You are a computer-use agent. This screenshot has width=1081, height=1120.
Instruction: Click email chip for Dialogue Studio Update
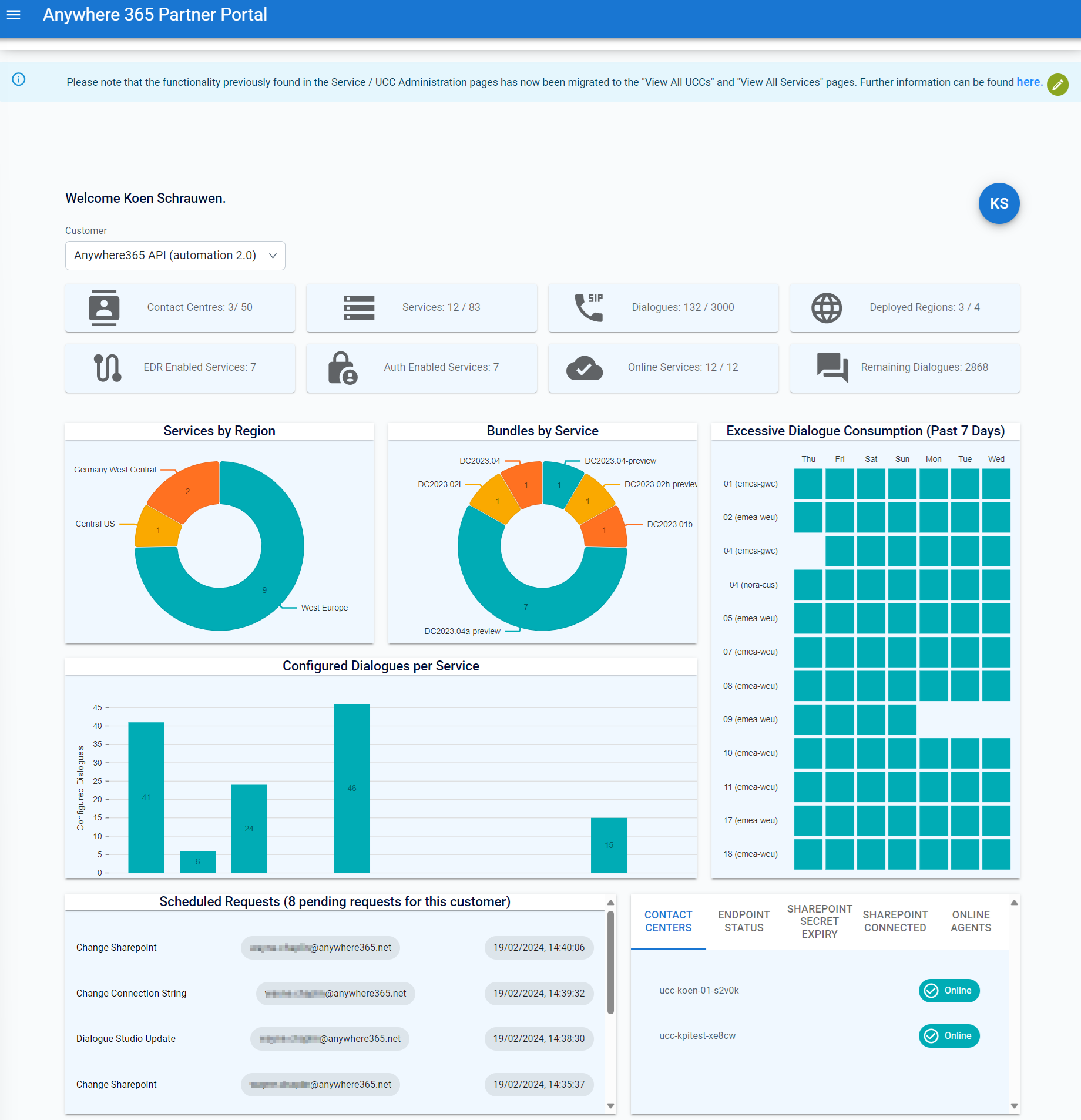[x=330, y=1039]
